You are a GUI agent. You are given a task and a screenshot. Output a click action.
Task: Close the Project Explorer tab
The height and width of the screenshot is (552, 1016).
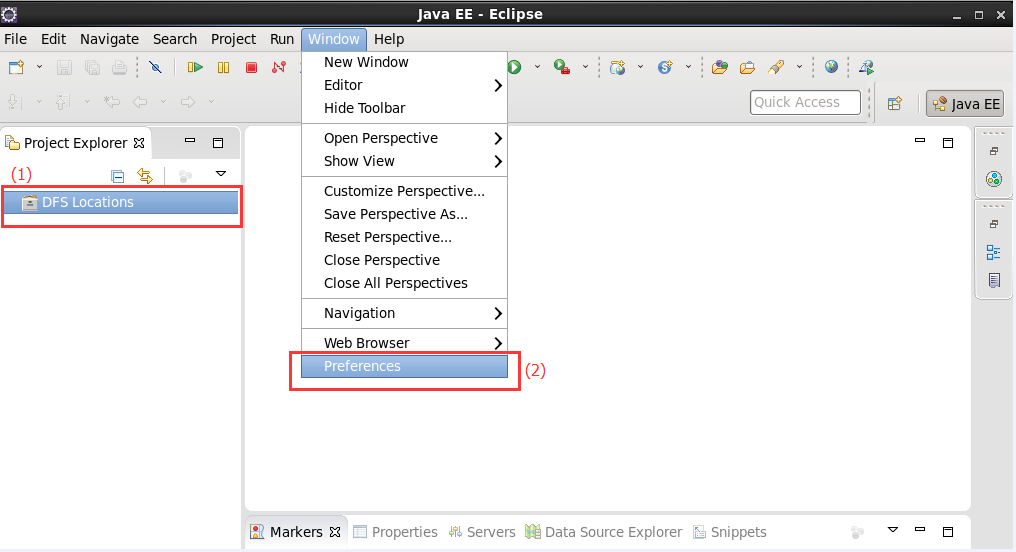tap(139, 143)
